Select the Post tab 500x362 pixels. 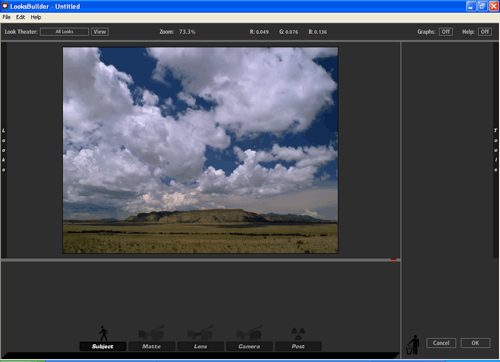click(x=298, y=346)
